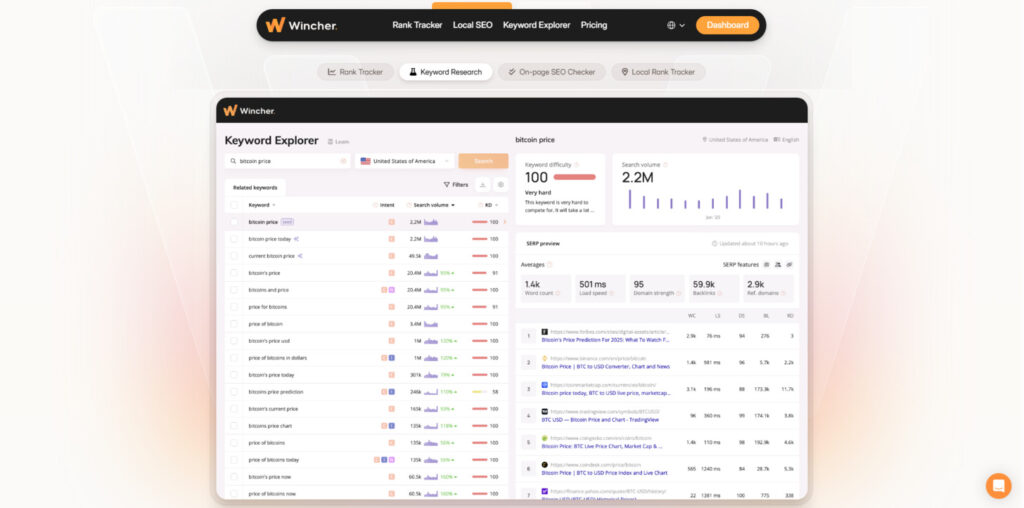Click the purple intent badge in 'bitcoins and price' row
The height and width of the screenshot is (508, 1024).
[x=391, y=290]
